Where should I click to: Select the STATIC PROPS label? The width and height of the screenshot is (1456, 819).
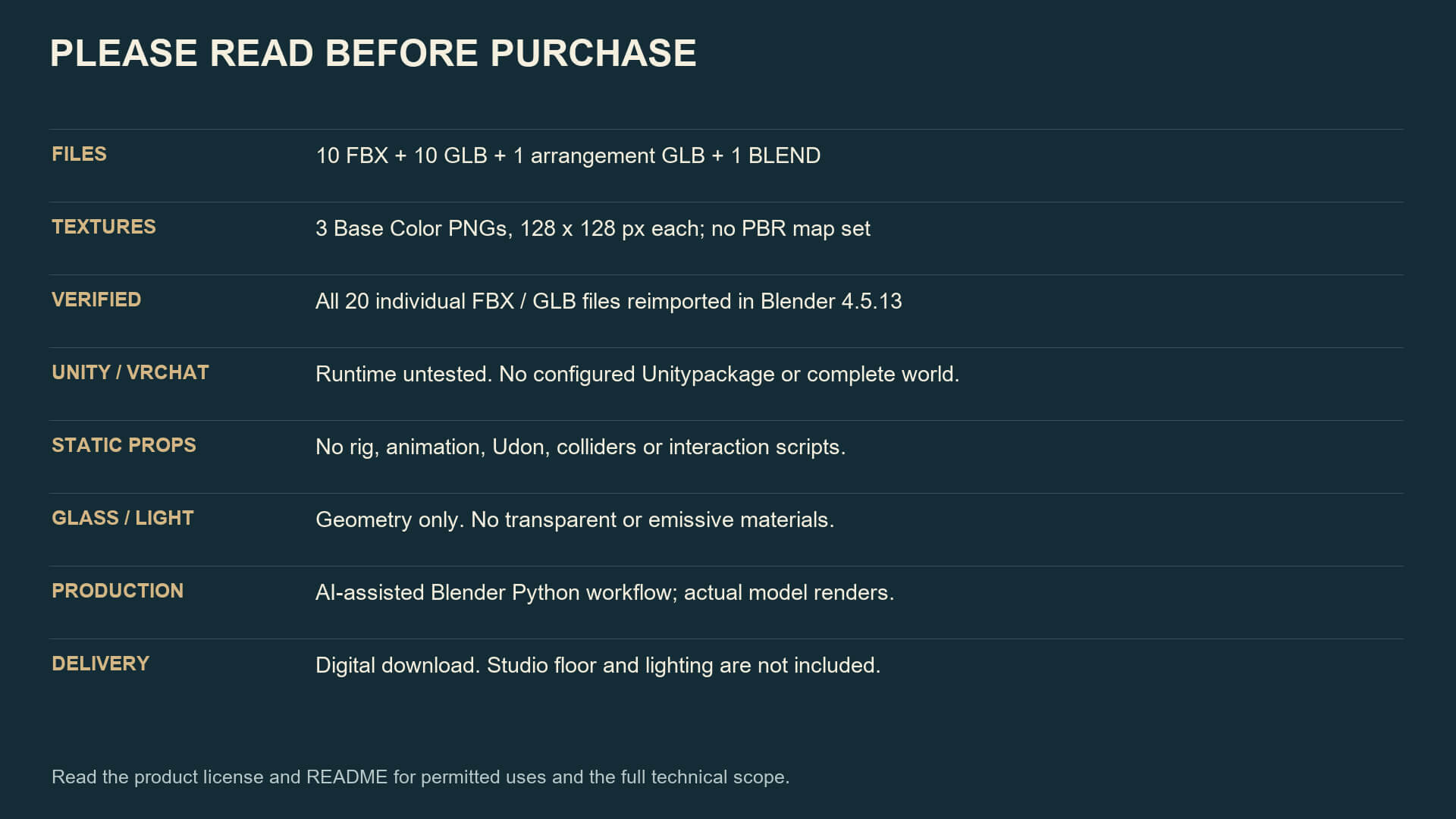pyautogui.click(x=124, y=445)
